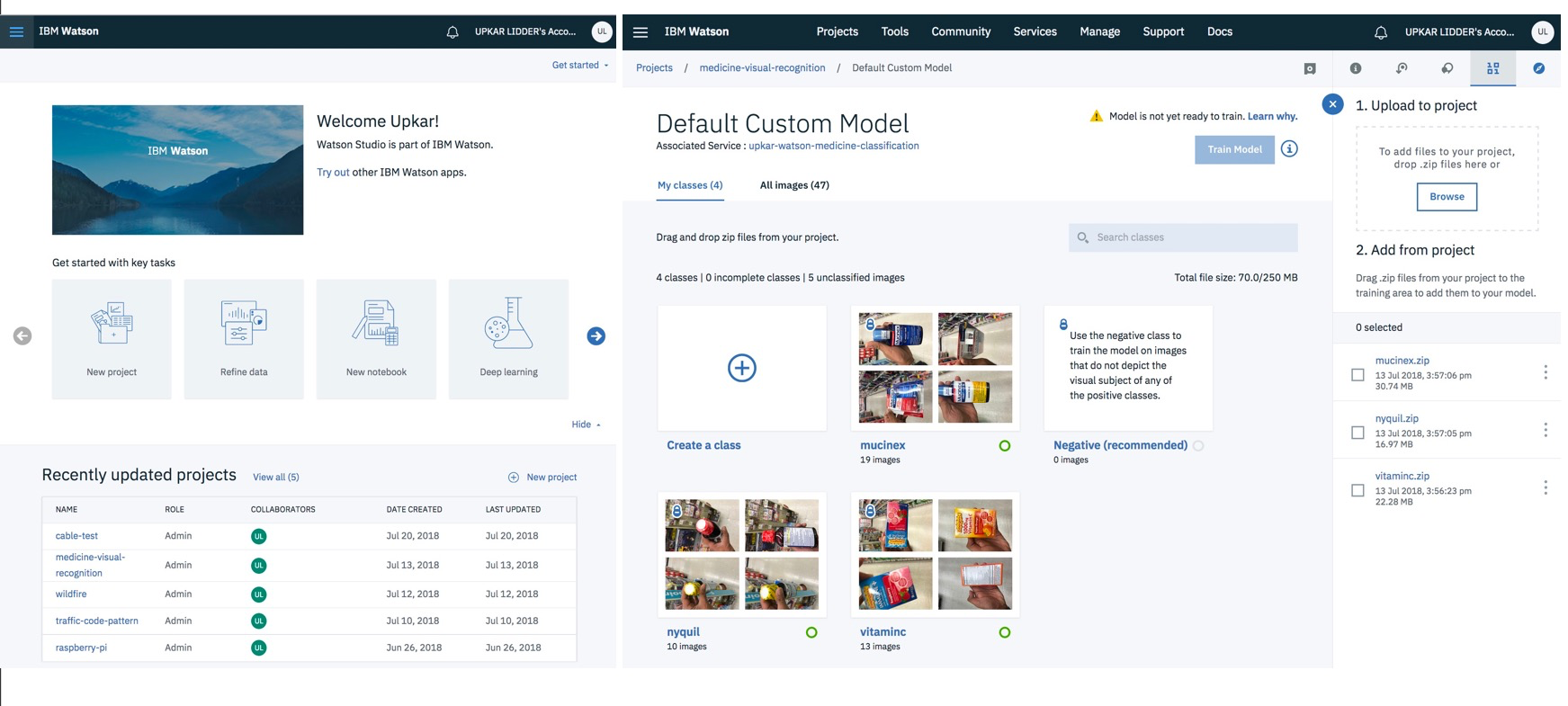Go to previous key tasks with left arrow
Image resolution: width=1568 pixels, height=706 pixels.
coord(22,335)
